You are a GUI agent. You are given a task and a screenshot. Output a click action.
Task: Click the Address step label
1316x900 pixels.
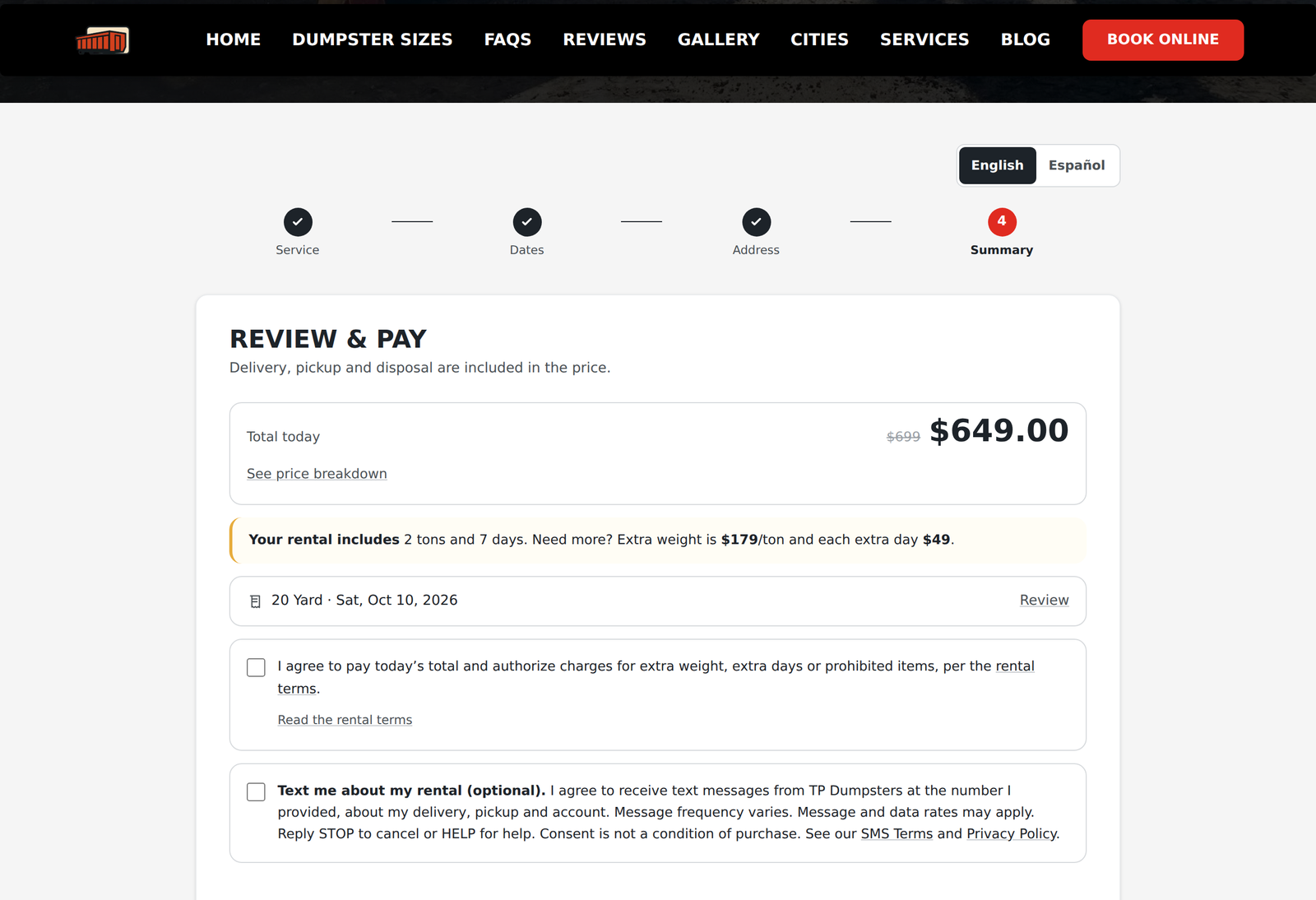coord(756,250)
